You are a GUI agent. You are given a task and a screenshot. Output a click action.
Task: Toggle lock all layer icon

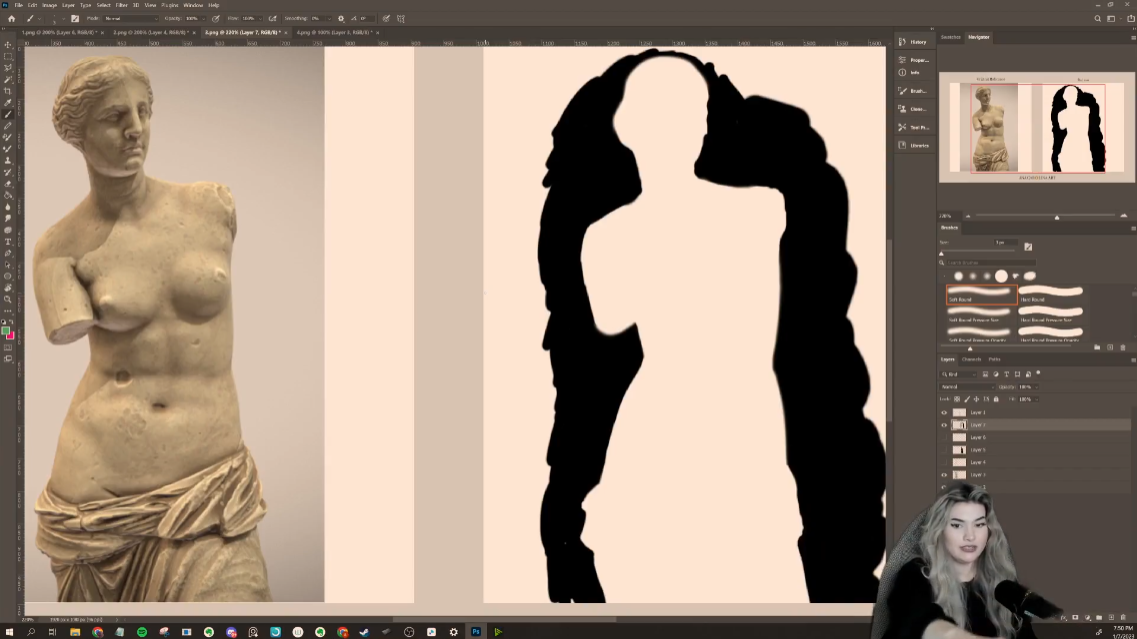click(996, 399)
